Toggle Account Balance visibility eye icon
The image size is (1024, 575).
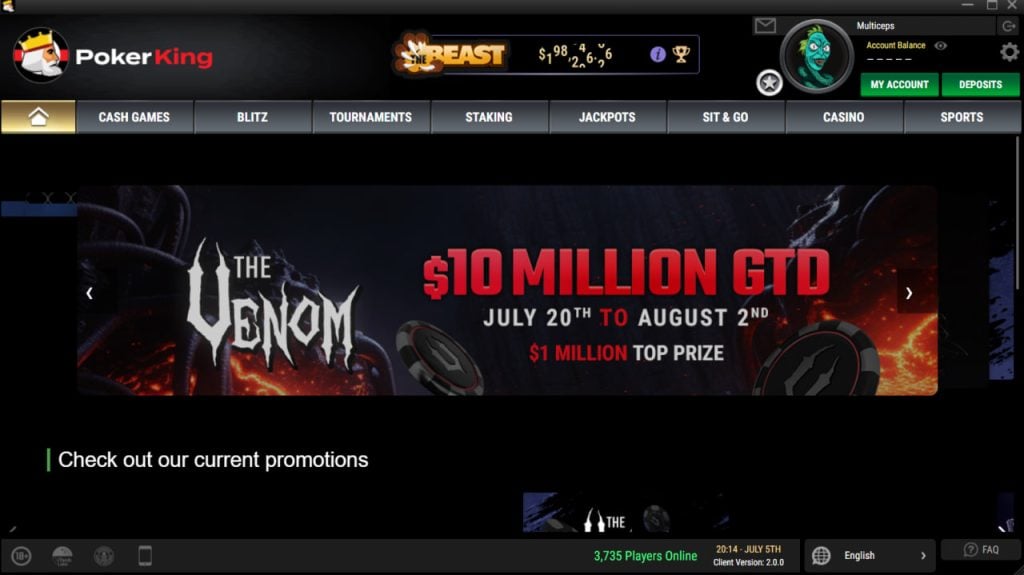click(x=940, y=46)
